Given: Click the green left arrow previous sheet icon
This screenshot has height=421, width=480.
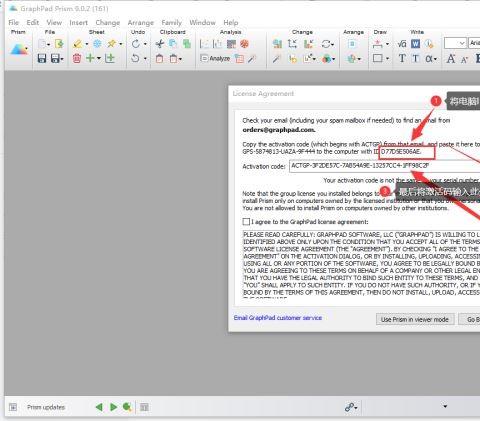Looking at the screenshot, I should coord(99,407).
